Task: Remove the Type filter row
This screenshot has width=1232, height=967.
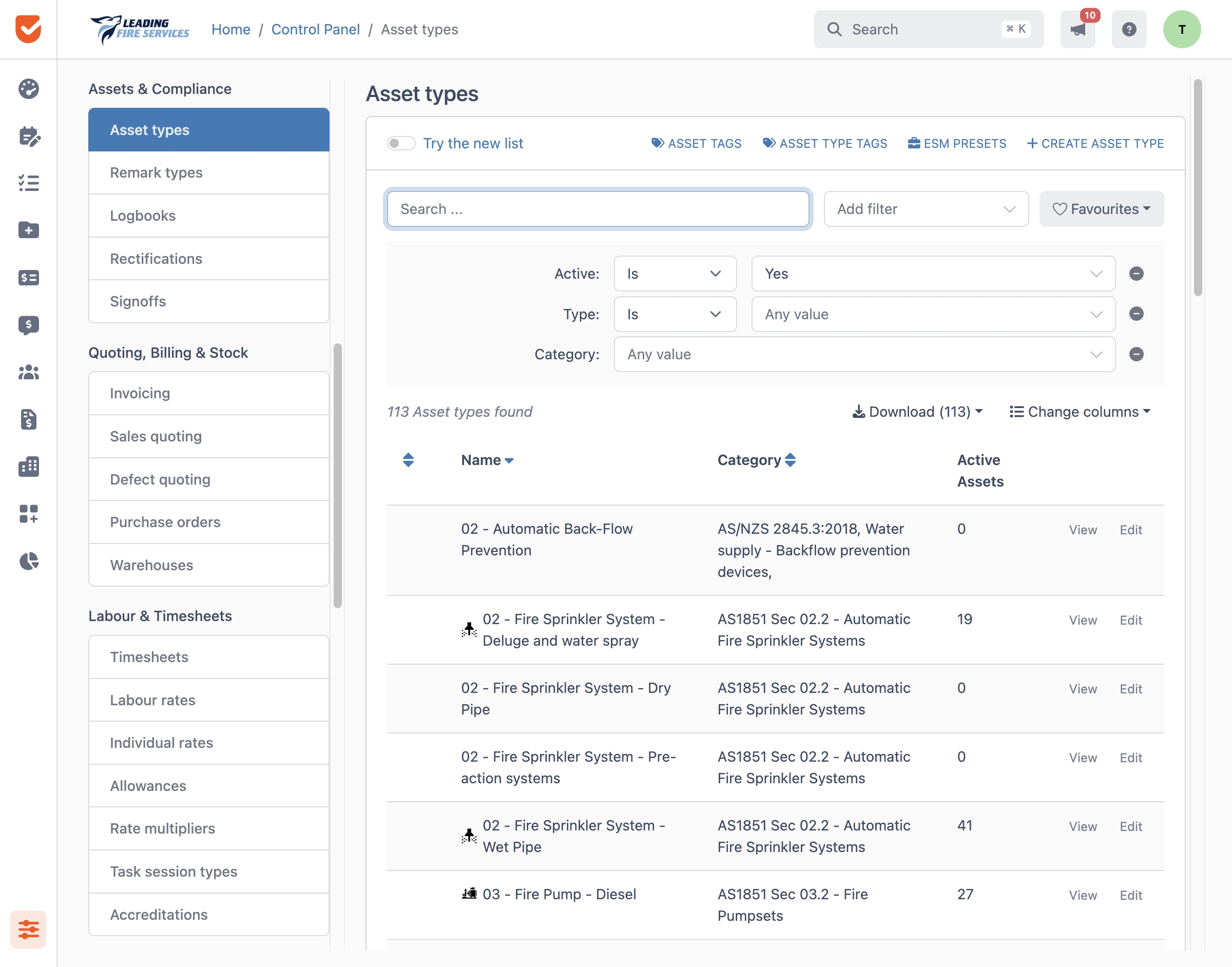Action: 1135,314
